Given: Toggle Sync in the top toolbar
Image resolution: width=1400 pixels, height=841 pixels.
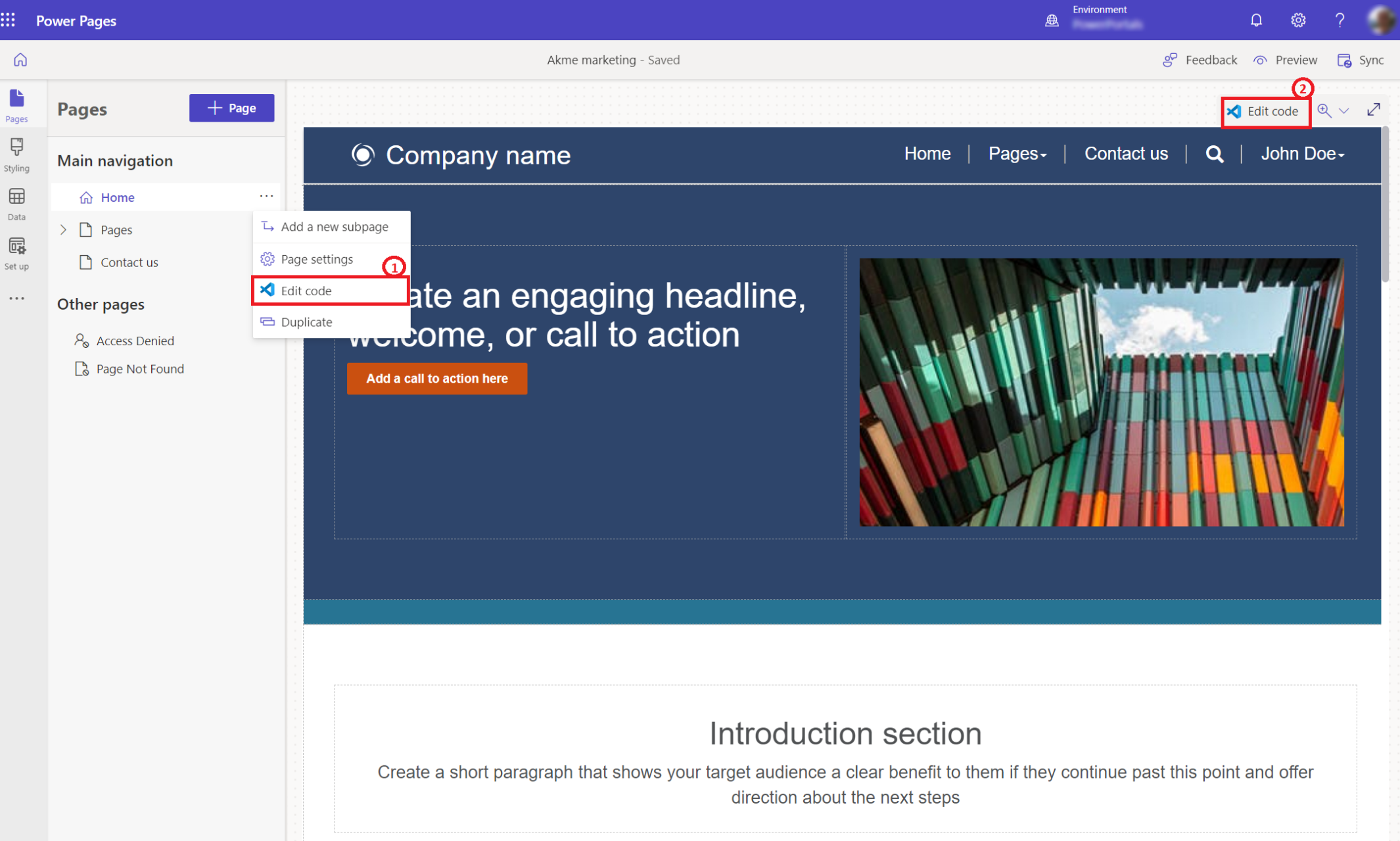Looking at the screenshot, I should pos(1362,59).
